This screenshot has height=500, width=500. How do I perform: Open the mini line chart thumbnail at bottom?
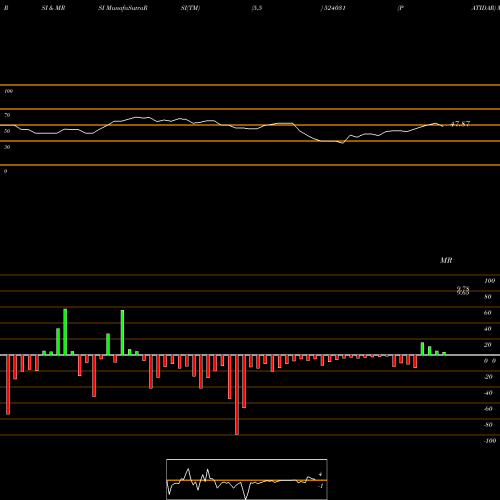point(247,479)
